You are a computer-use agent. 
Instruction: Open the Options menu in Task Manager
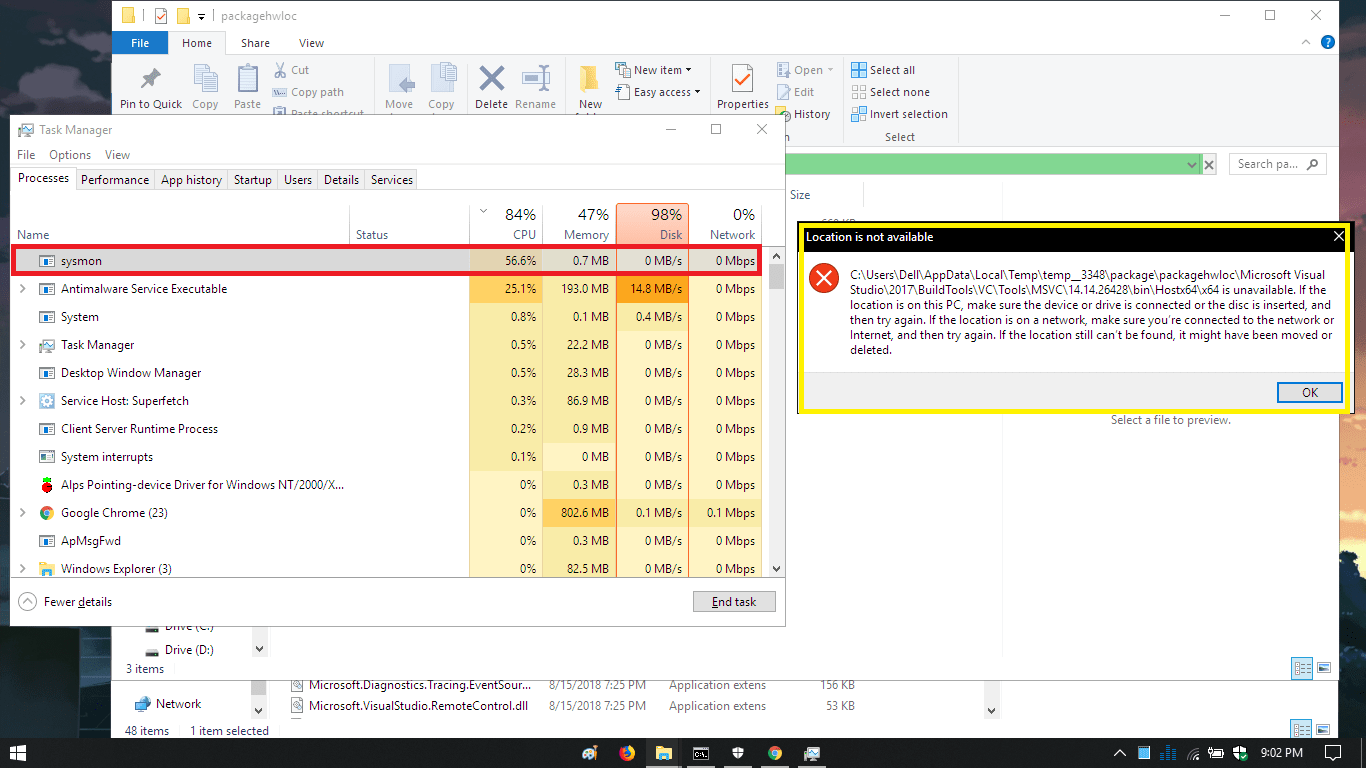(x=70, y=154)
